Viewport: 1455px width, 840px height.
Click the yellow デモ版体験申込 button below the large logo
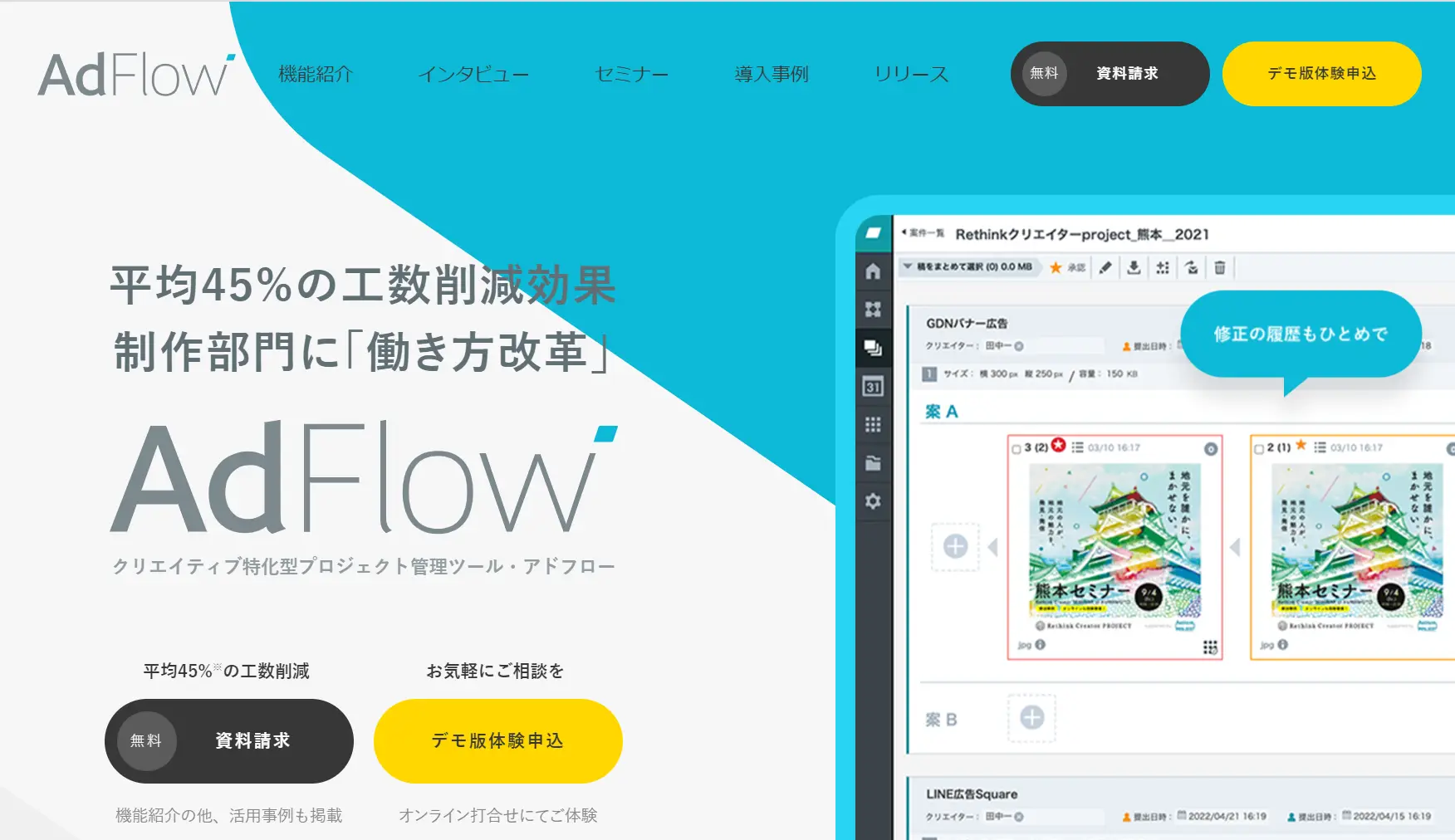[x=498, y=740]
